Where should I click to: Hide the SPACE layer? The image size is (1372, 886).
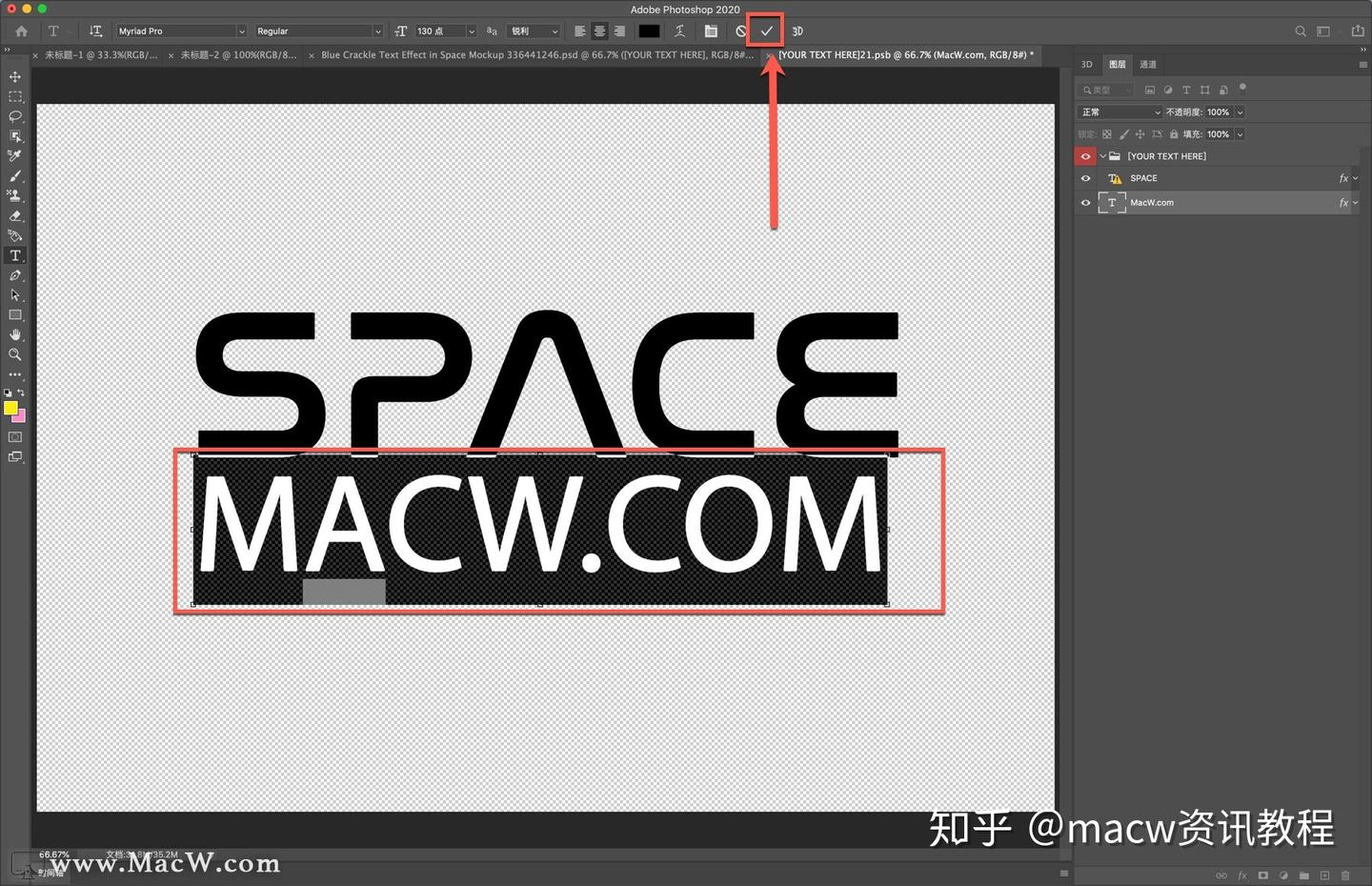tap(1086, 177)
